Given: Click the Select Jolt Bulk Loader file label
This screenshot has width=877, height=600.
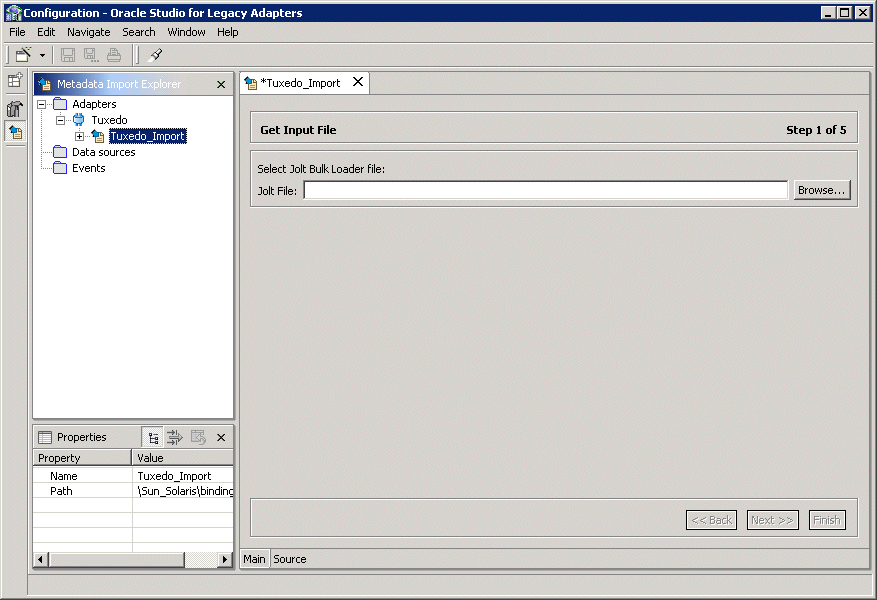Looking at the screenshot, I should coord(321,169).
